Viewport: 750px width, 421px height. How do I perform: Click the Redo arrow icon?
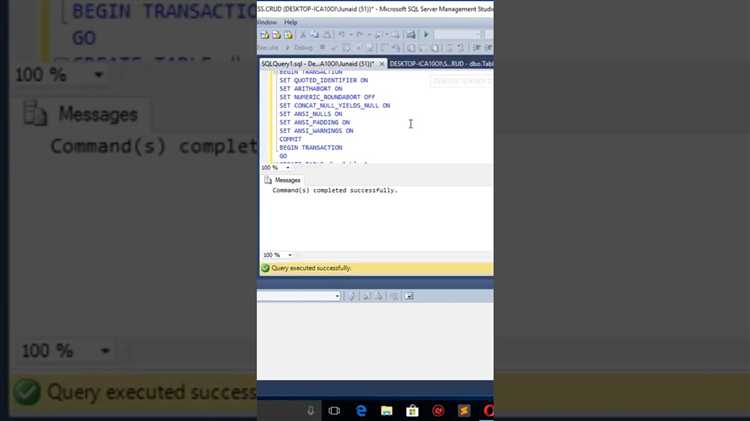click(360, 35)
